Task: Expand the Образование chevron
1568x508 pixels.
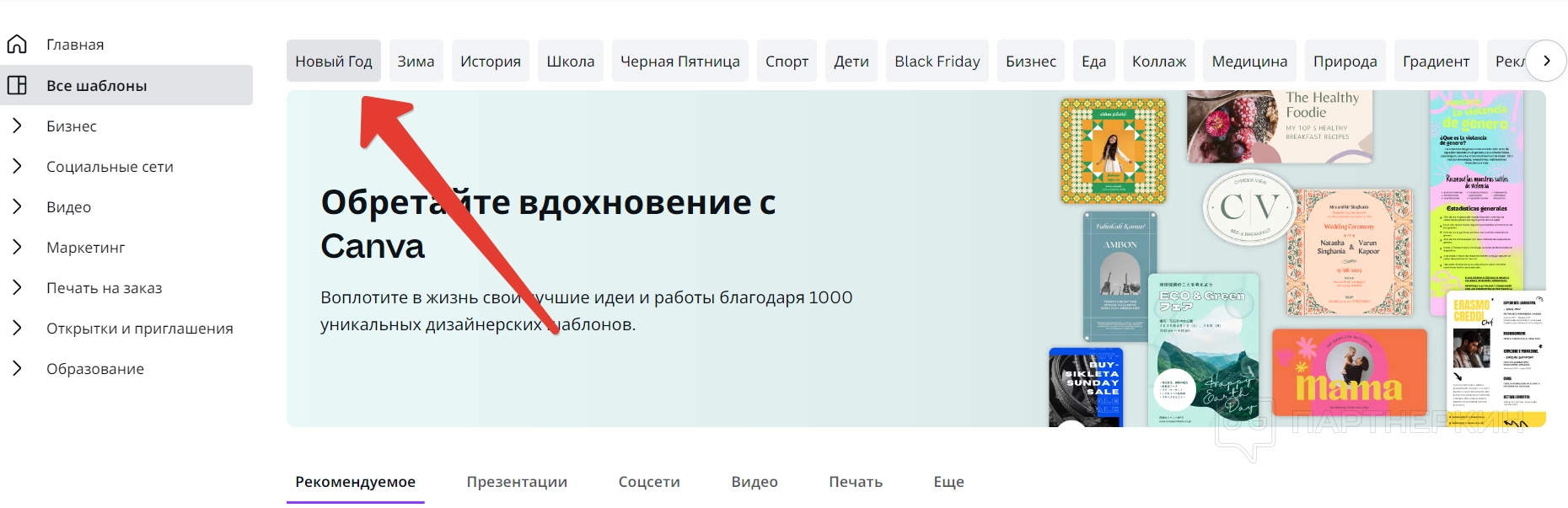Action: click(x=17, y=368)
